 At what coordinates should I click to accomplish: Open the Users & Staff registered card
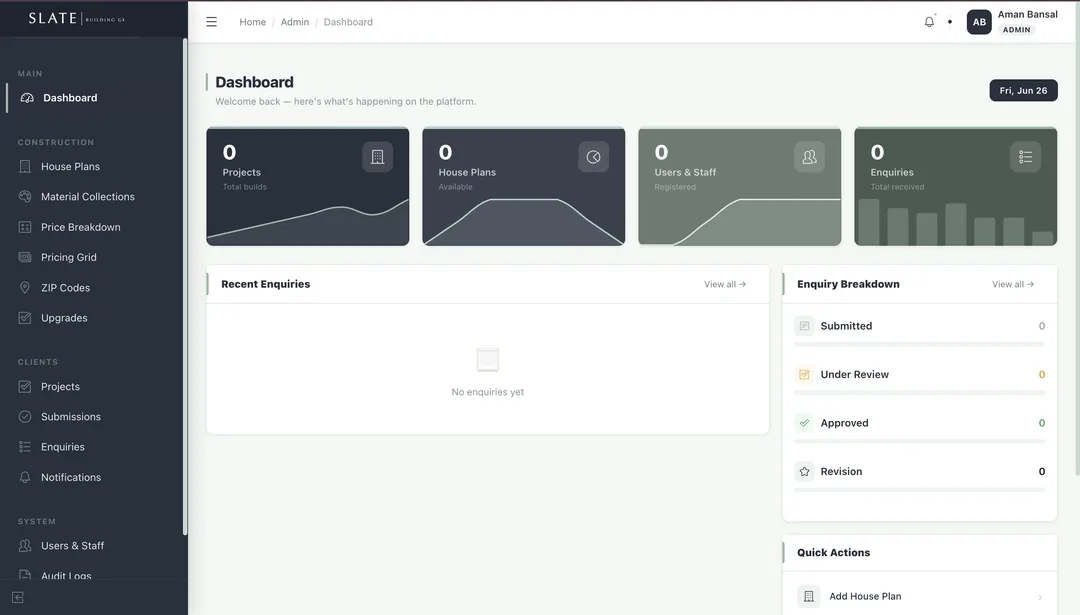[740, 187]
